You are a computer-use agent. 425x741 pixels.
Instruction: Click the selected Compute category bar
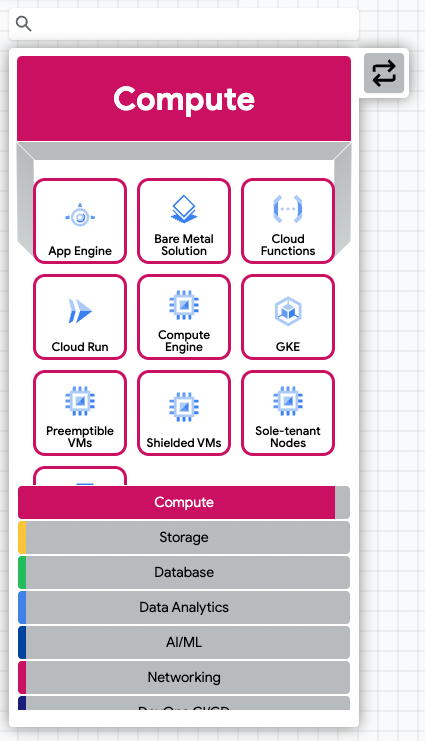(184, 502)
